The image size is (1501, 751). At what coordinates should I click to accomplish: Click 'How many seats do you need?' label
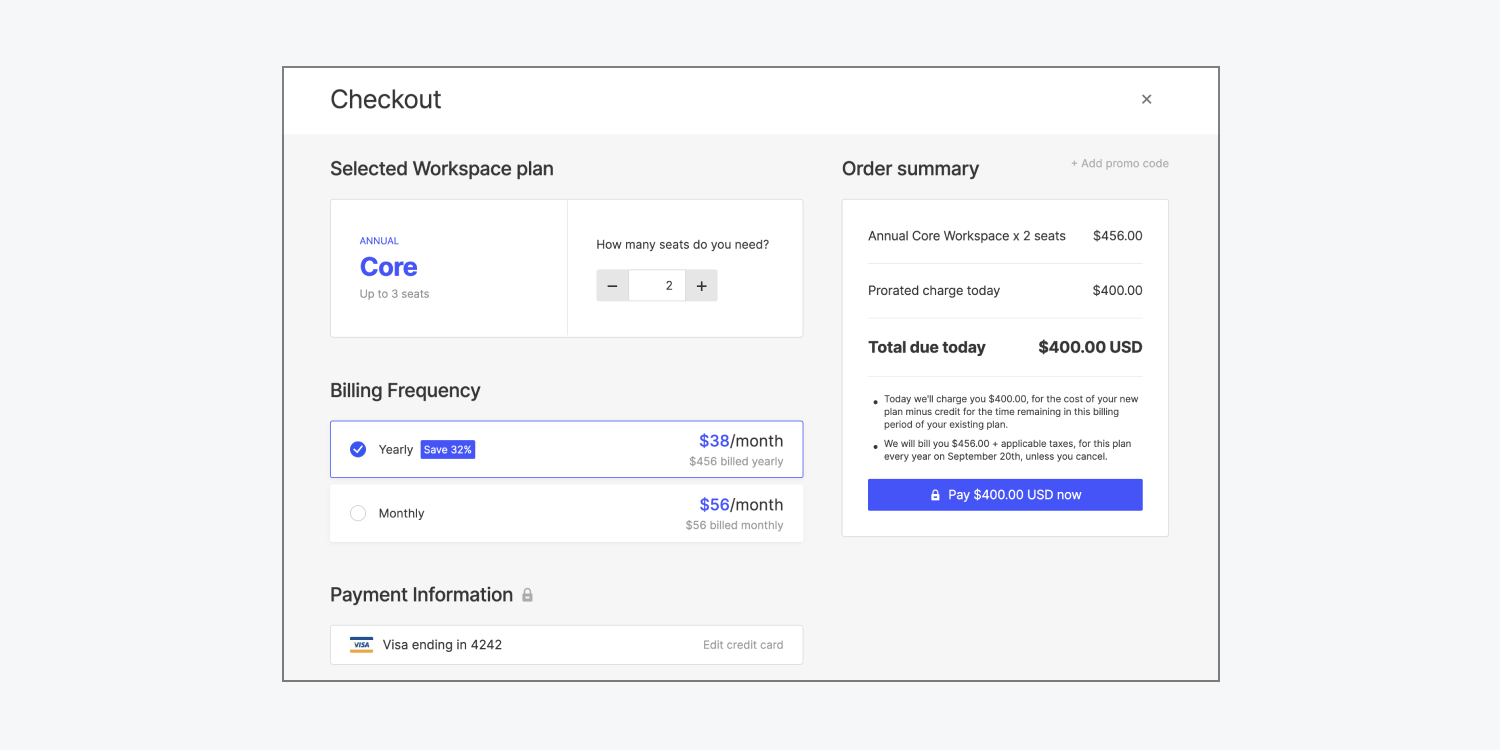coord(683,244)
